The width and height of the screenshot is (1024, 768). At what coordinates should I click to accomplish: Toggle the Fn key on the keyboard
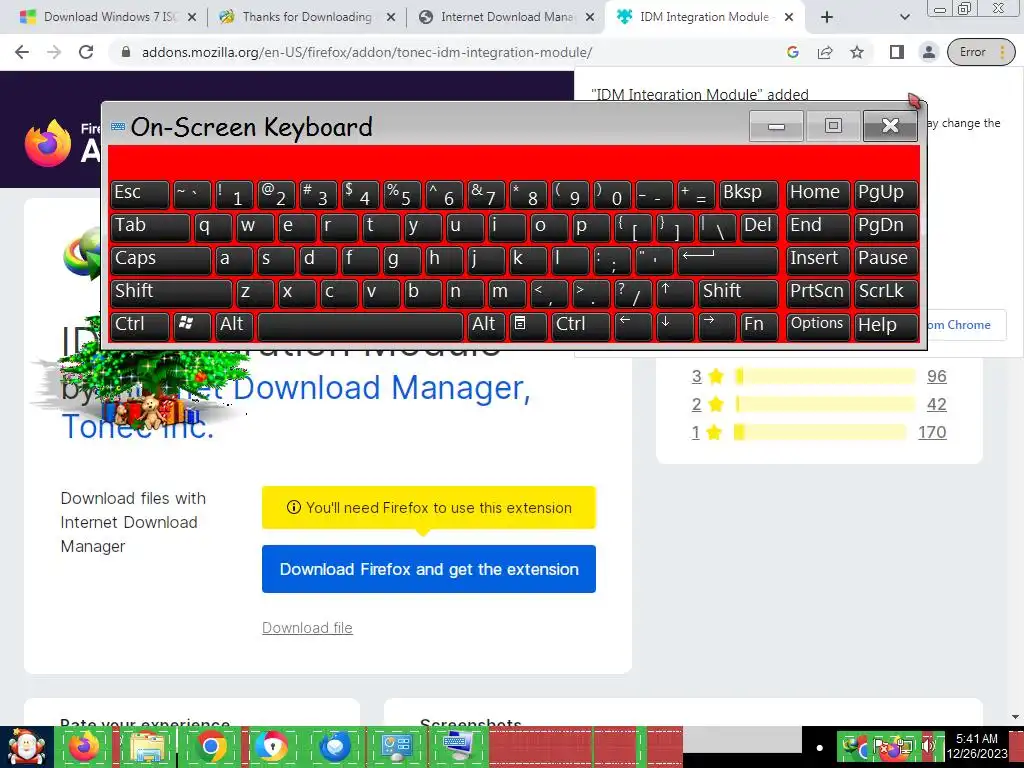coord(759,326)
